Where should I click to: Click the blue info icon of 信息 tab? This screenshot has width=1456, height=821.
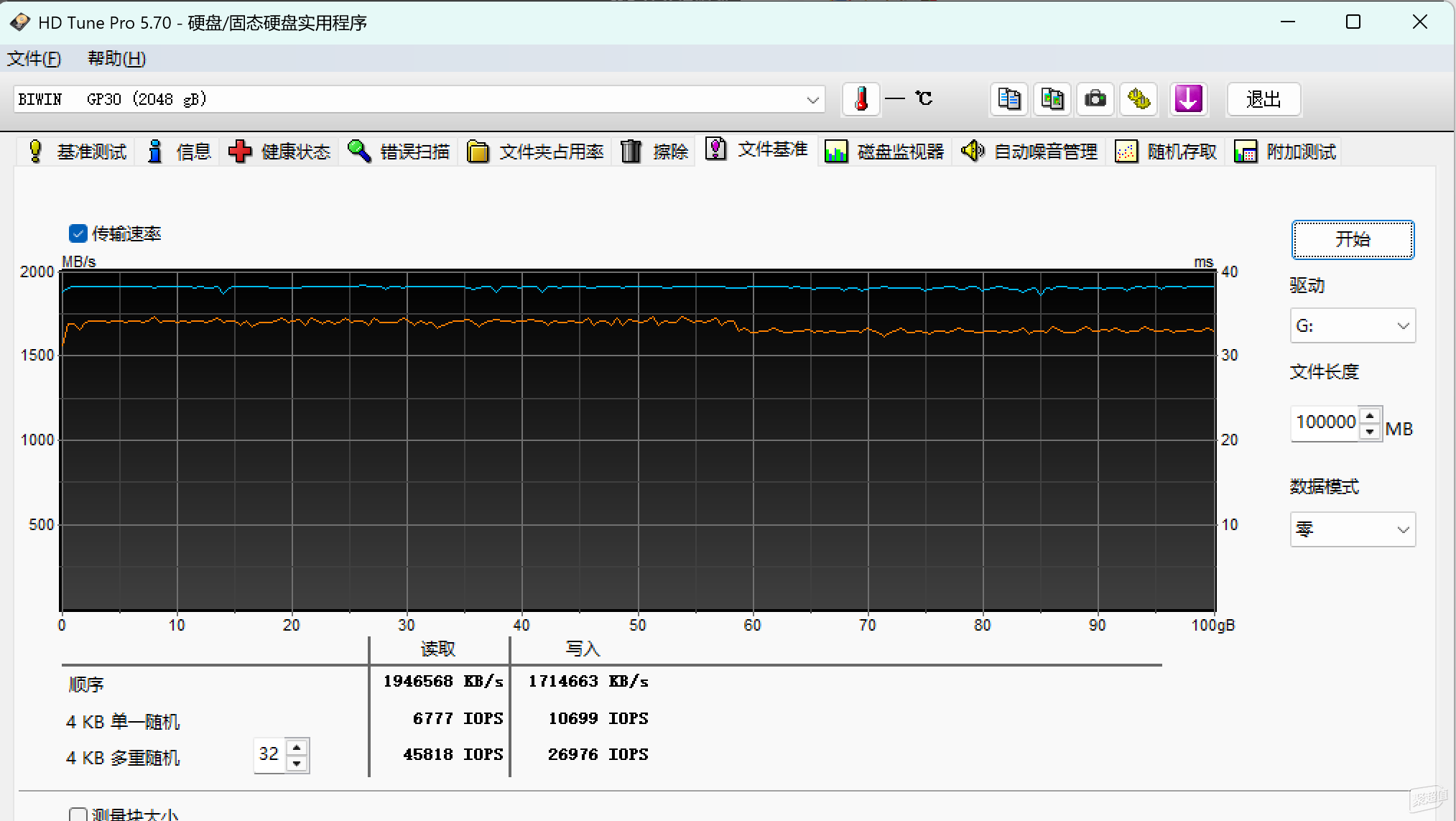(x=154, y=151)
